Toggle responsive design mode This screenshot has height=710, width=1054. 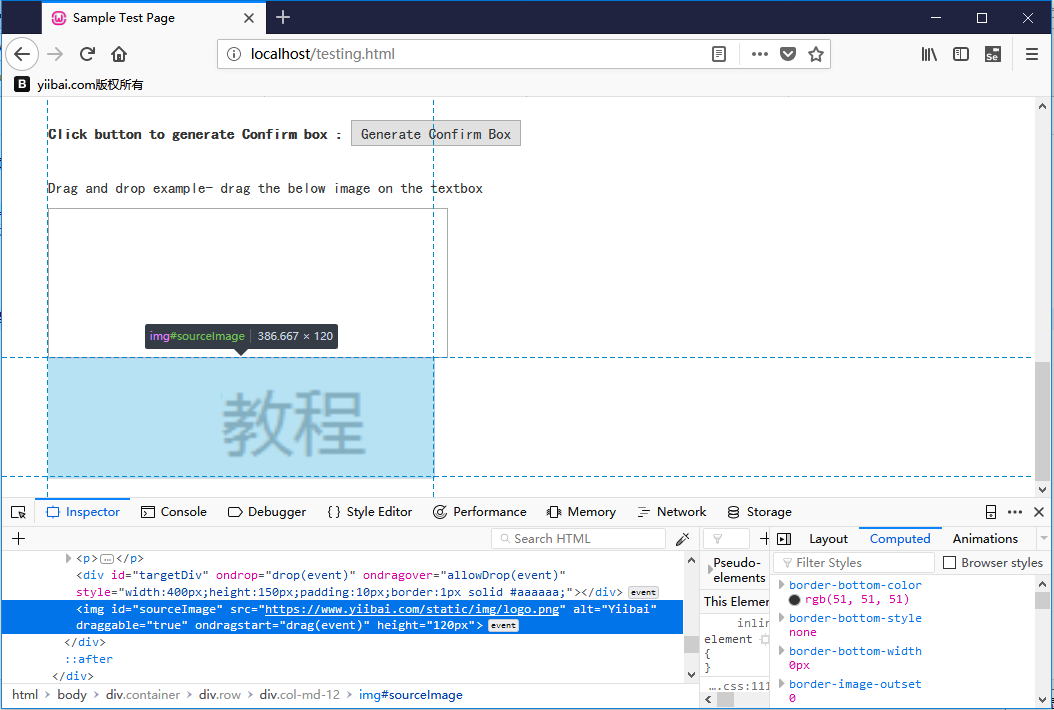[x=991, y=512]
